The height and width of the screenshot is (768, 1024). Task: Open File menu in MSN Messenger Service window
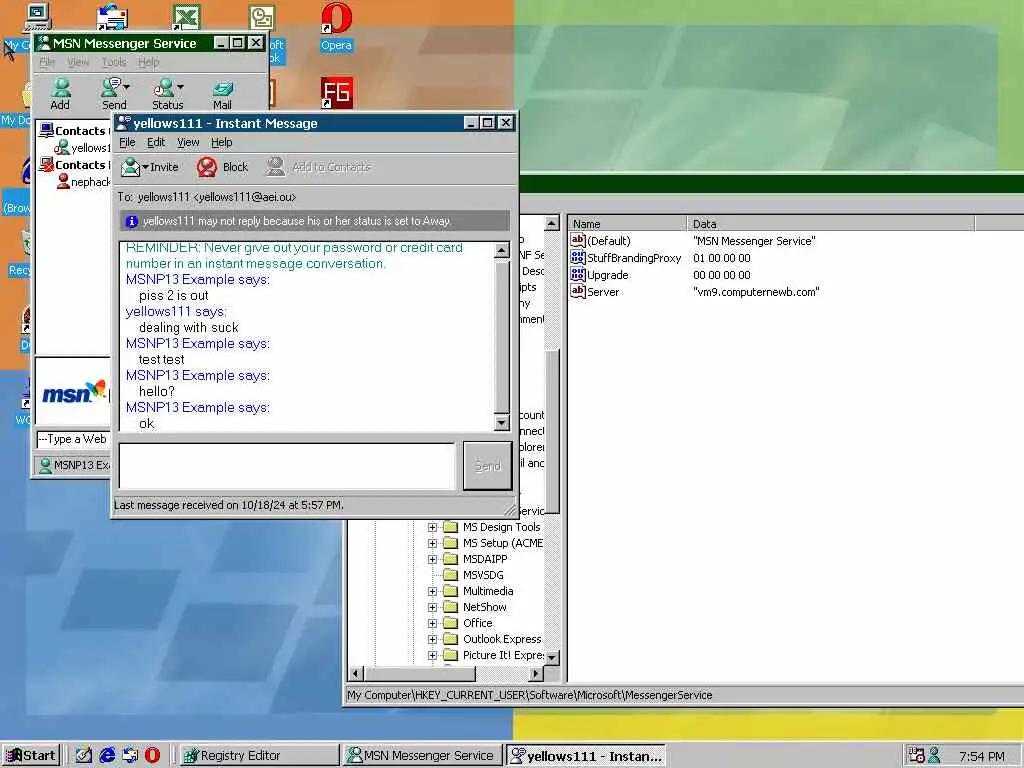point(47,62)
